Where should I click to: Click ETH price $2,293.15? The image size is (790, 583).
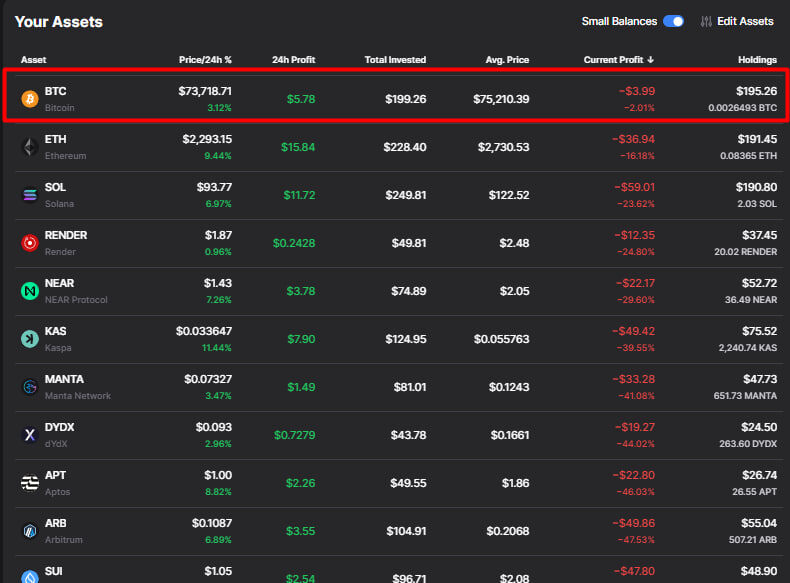pos(207,139)
